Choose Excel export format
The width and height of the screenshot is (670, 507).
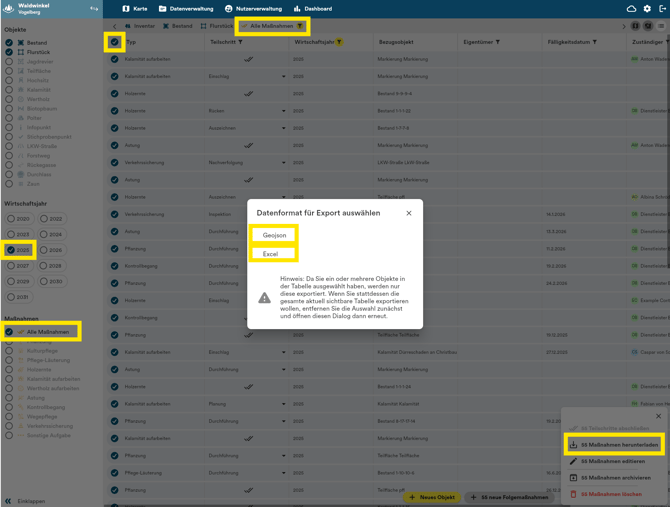[270, 254]
